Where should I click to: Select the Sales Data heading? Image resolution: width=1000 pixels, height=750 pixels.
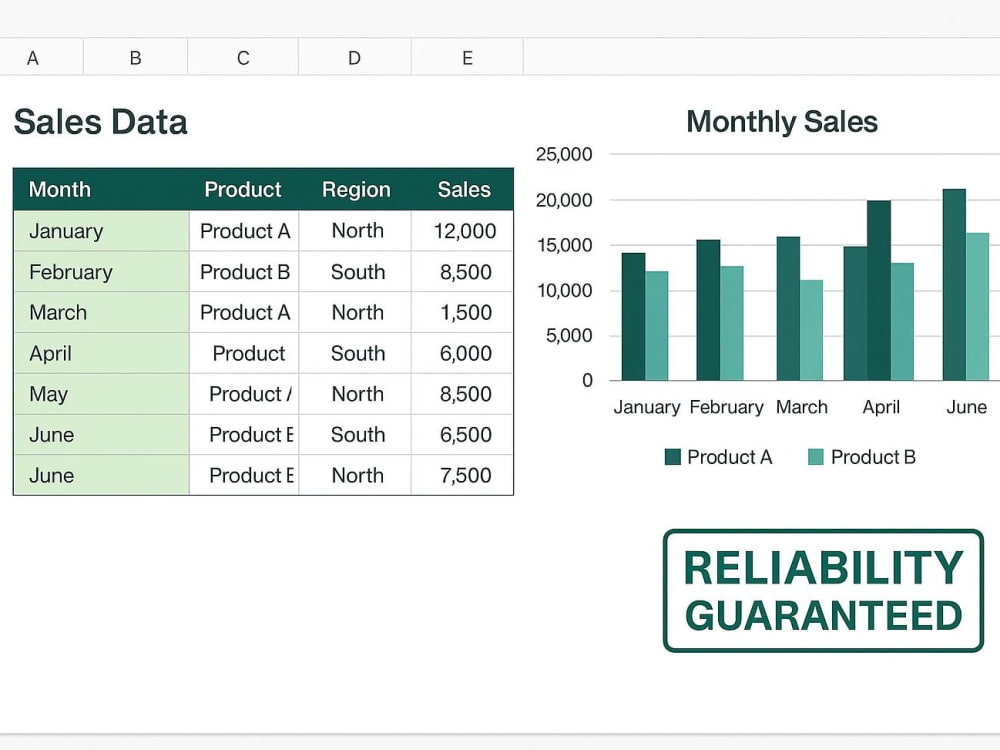click(x=101, y=122)
